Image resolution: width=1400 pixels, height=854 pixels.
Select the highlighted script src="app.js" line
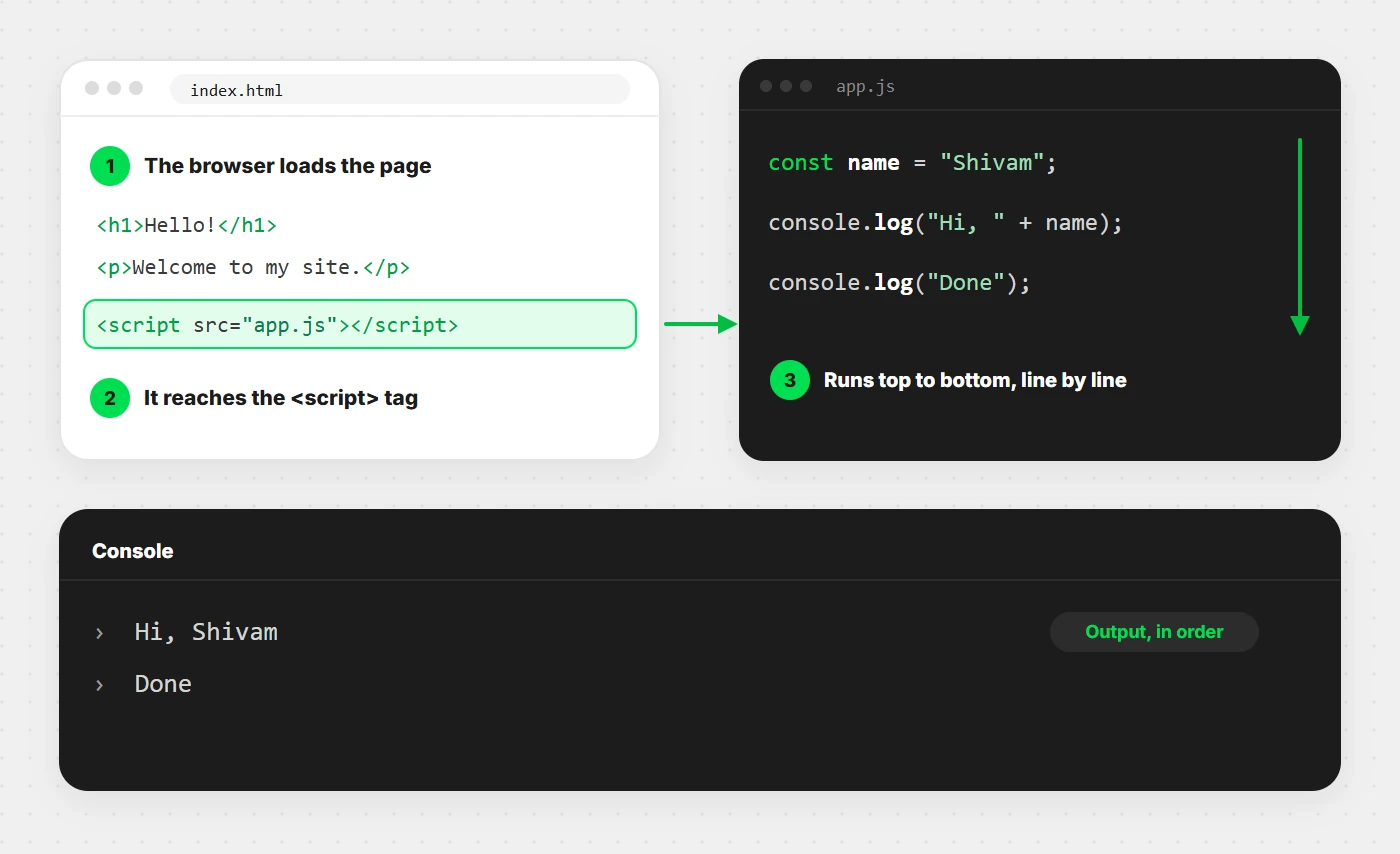[360, 324]
